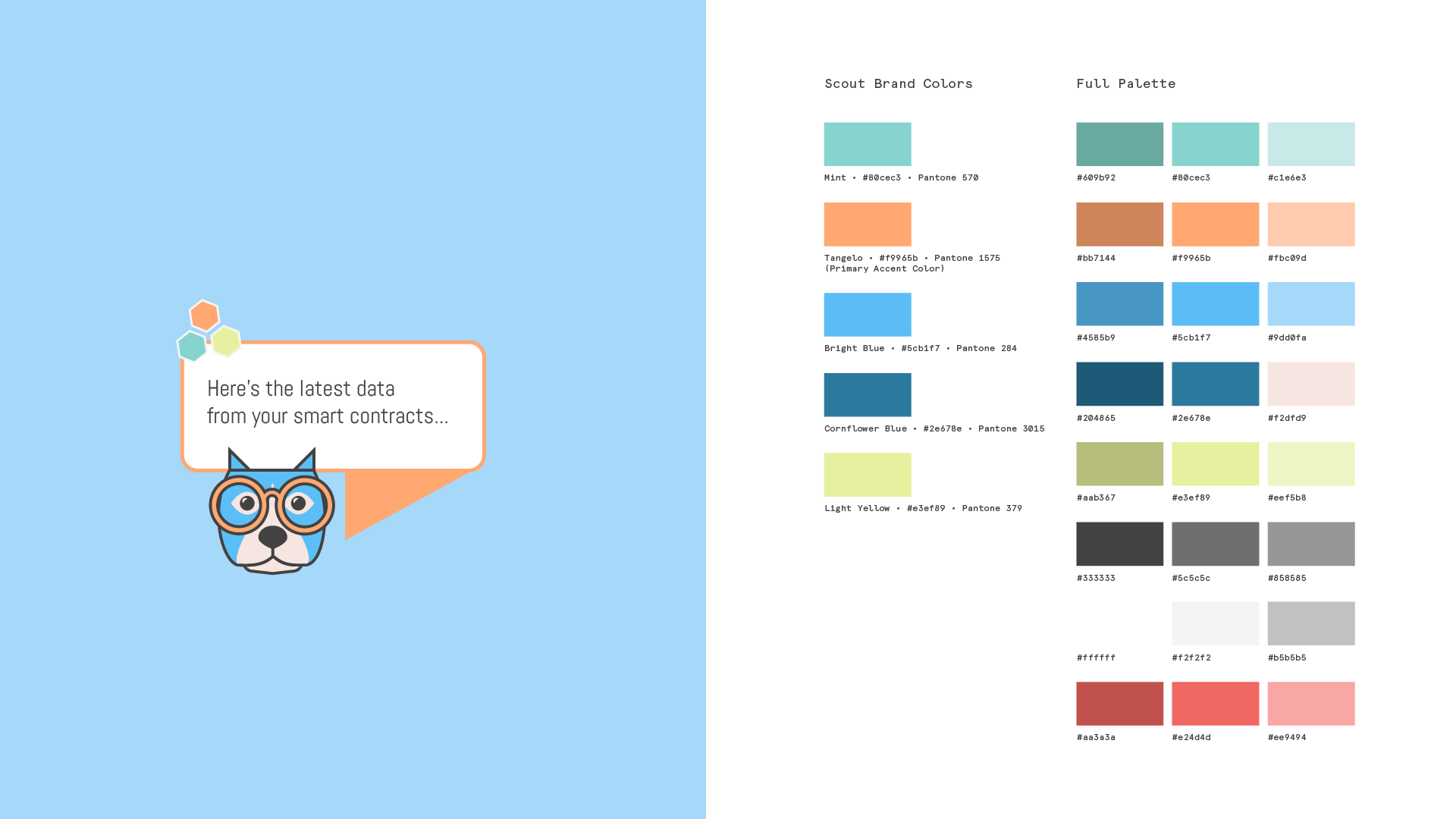This screenshot has width=1456, height=819.
Task: Click the "Full Palette" heading
Action: click(x=1125, y=83)
